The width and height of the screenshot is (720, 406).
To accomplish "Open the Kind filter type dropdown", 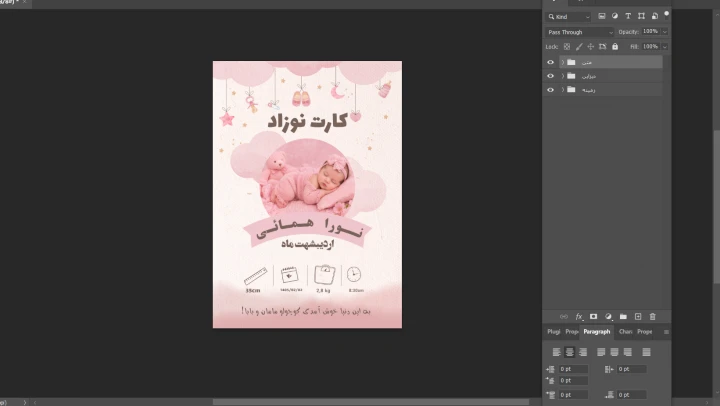I will click(x=568, y=17).
